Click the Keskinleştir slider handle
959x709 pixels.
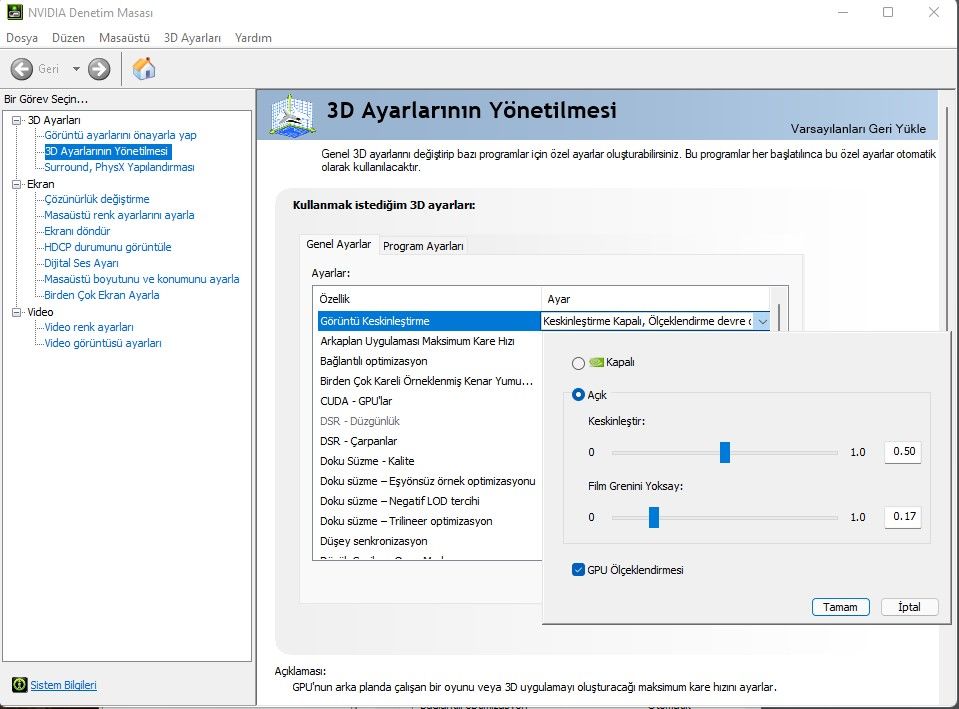coord(725,453)
